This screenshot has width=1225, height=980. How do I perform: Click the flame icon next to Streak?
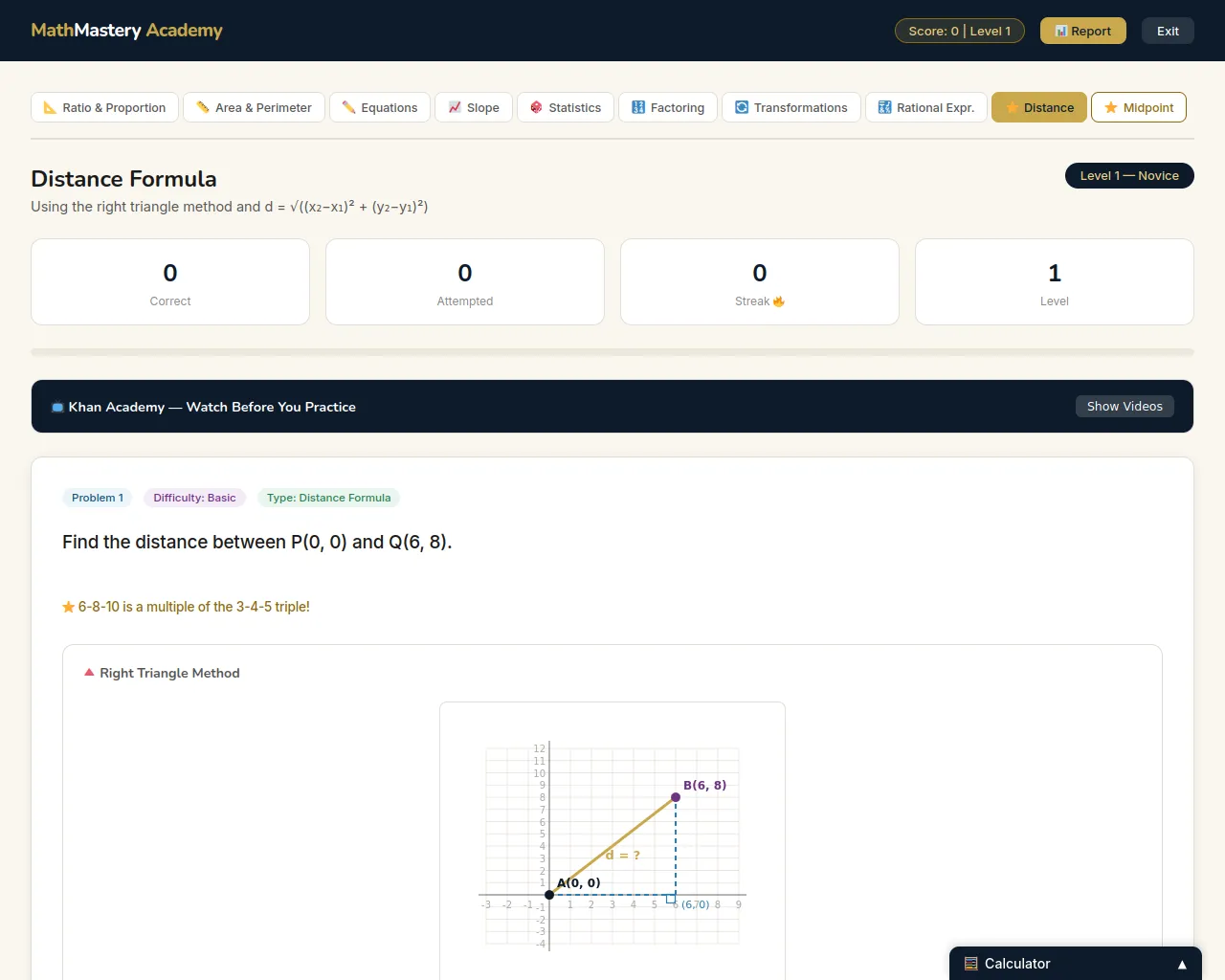(x=779, y=301)
